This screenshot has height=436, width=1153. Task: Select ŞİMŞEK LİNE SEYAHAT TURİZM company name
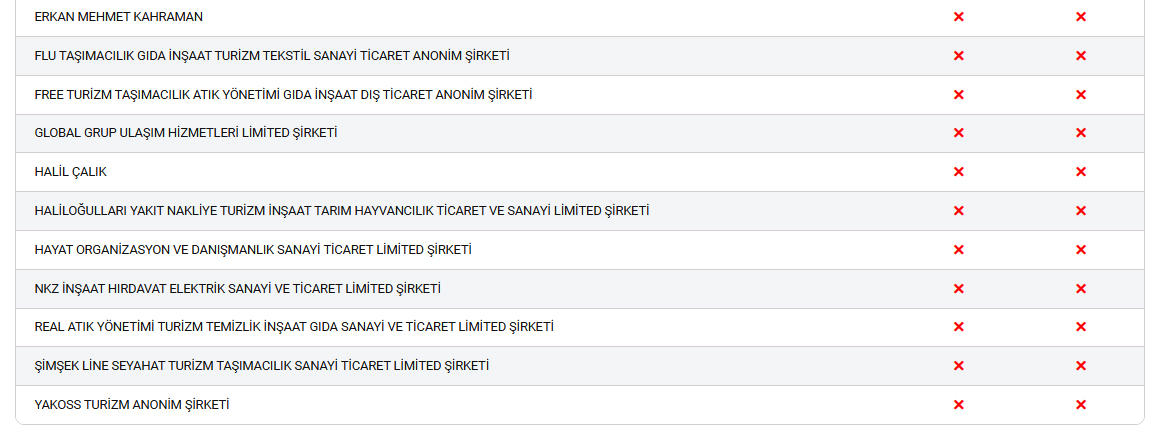[x=261, y=366]
